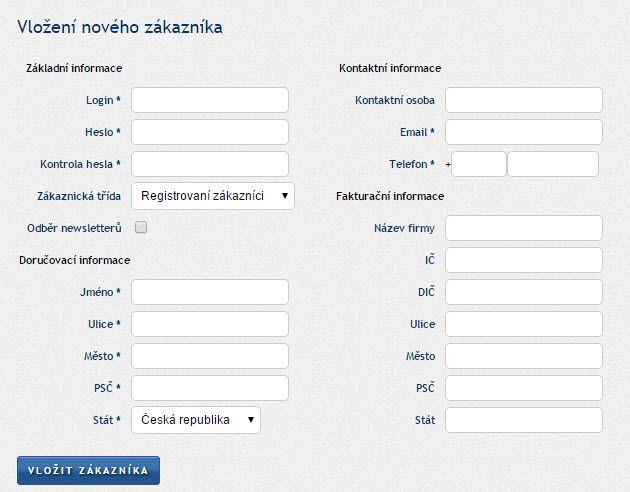Click the Jméno input field
630x492 pixels.
[210, 292]
